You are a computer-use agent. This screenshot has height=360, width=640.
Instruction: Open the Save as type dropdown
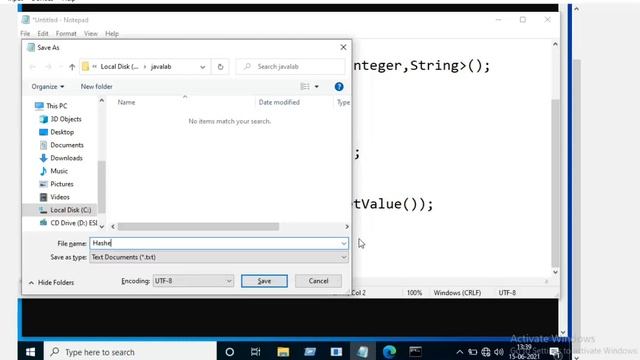(219, 257)
